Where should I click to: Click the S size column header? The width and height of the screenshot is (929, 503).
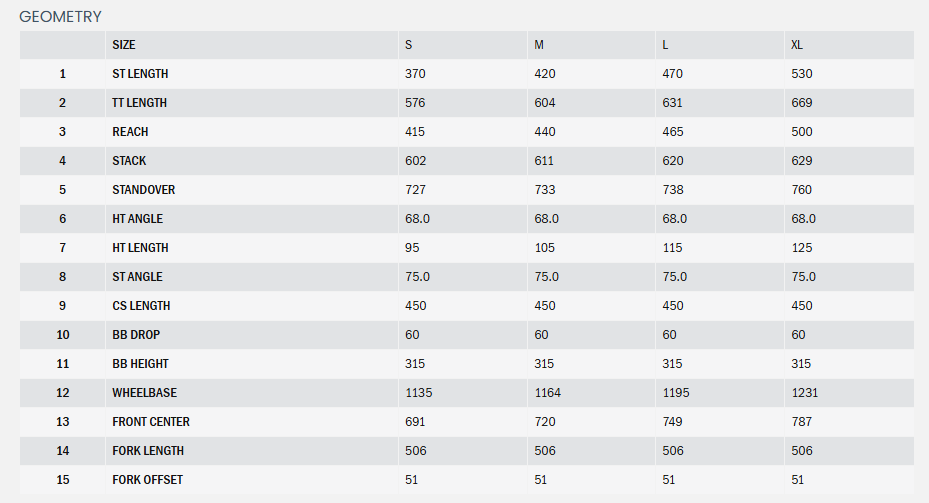(x=408, y=45)
